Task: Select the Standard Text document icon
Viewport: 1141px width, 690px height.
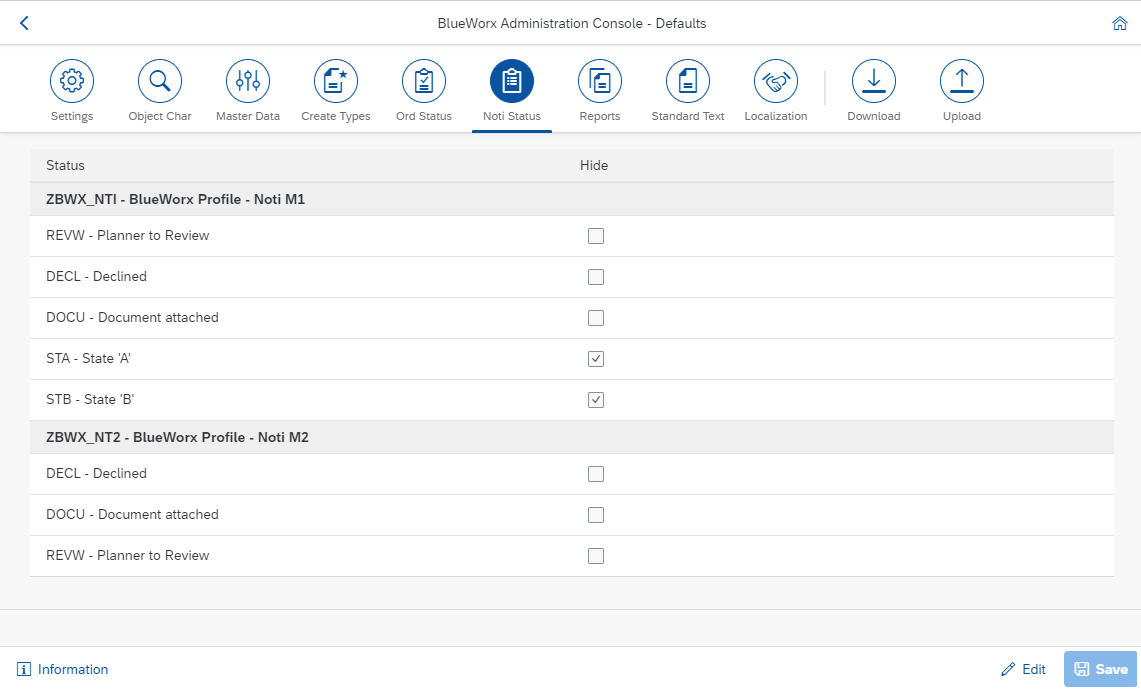Action: (x=688, y=81)
